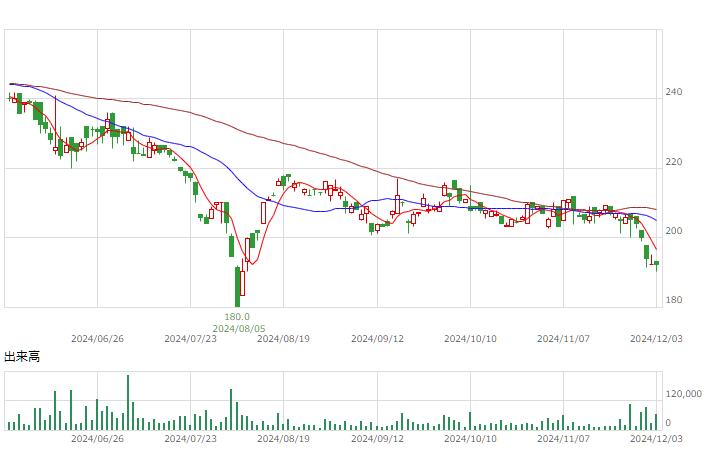Click 2024/11/07 date under price chart
This screenshot has height=450, width=712.
click(564, 339)
